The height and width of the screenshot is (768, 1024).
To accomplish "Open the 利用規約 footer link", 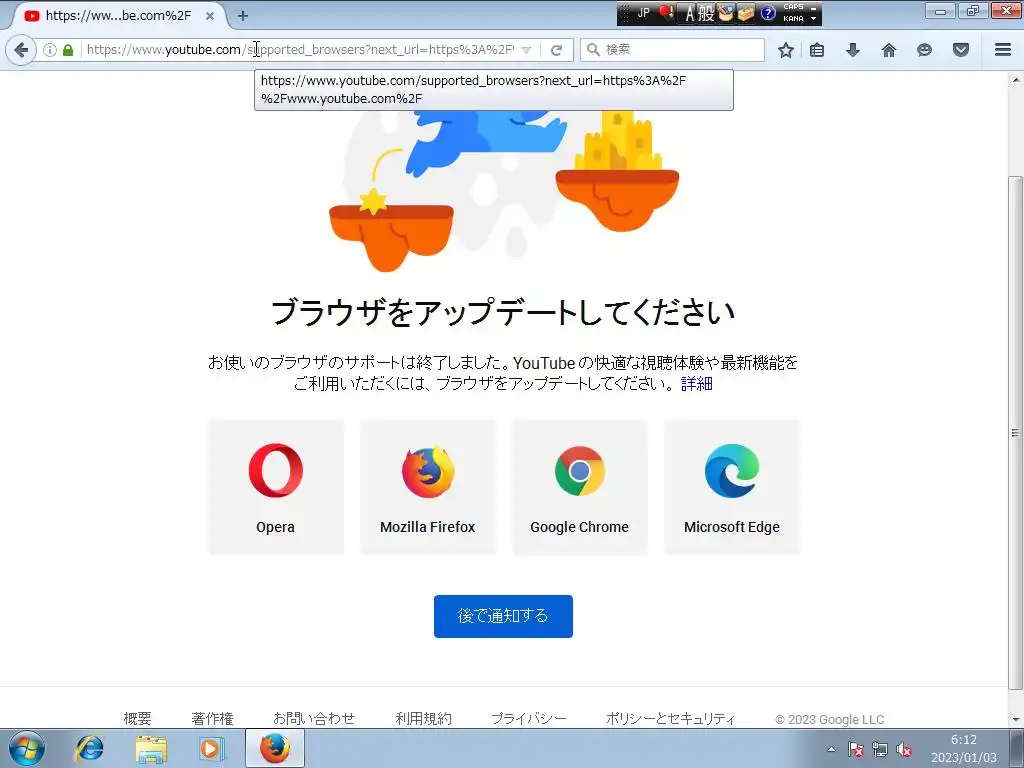I will pyautogui.click(x=423, y=718).
